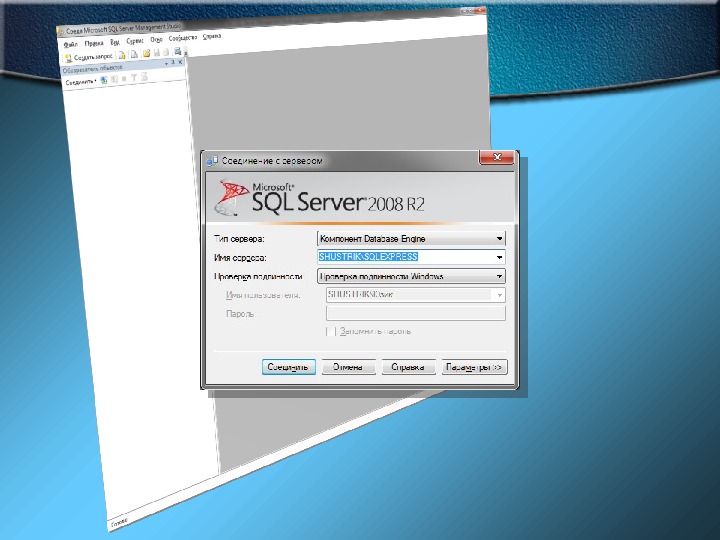Screen dimensions: 720x540
Task: Click the connection dialog title bar icon
Action: 212,161
